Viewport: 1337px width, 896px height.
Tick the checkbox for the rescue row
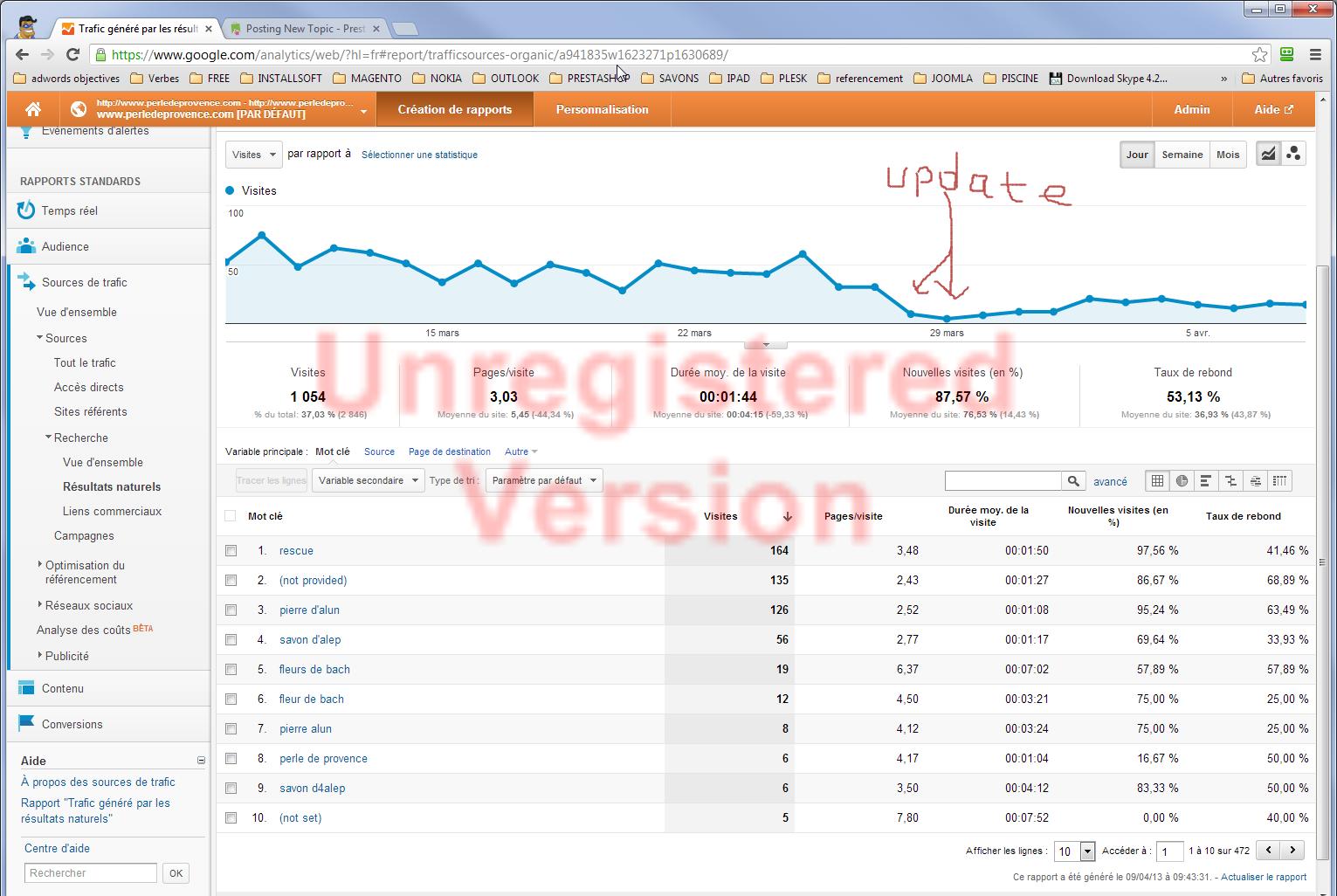(x=231, y=550)
